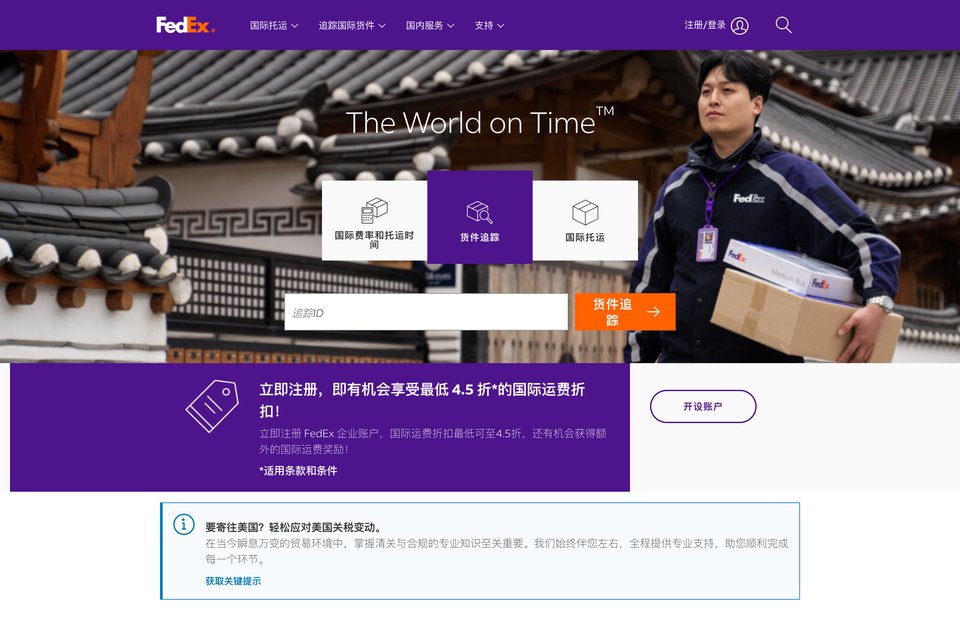Click the user profile avatar icon
Image resolution: width=960 pixels, height=627 pixels.
tap(740, 26)
